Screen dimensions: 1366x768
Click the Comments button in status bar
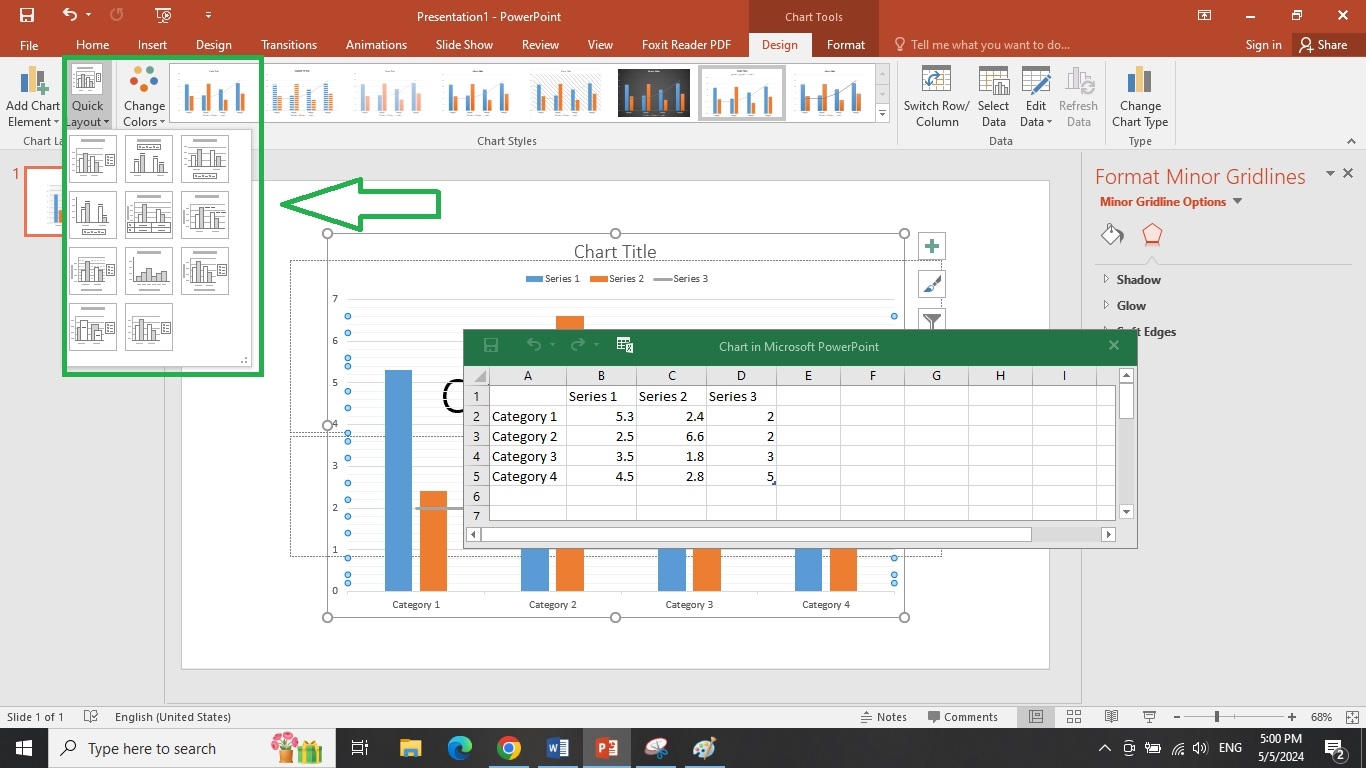point(962,717)
